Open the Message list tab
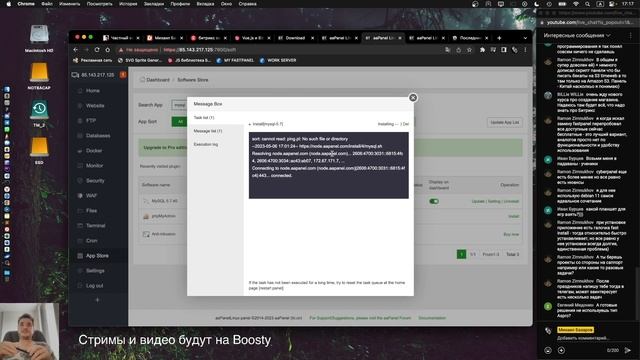The image size is (640, 360). (208, 131)
